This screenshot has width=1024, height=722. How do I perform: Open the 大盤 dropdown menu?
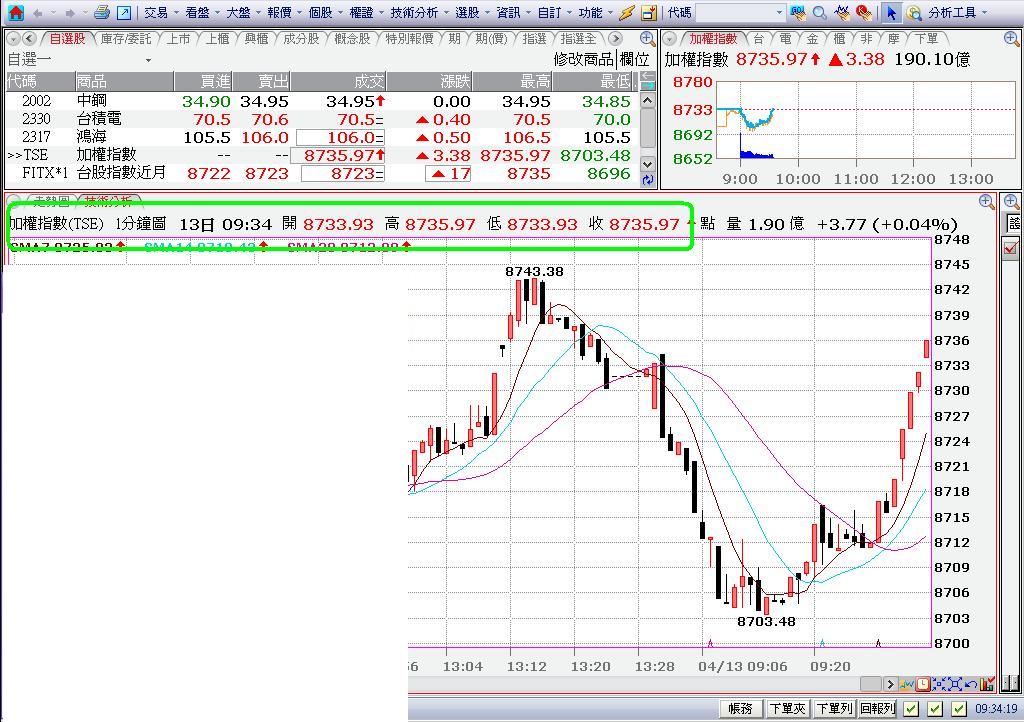pyautogui.click(x=243, y=12)
